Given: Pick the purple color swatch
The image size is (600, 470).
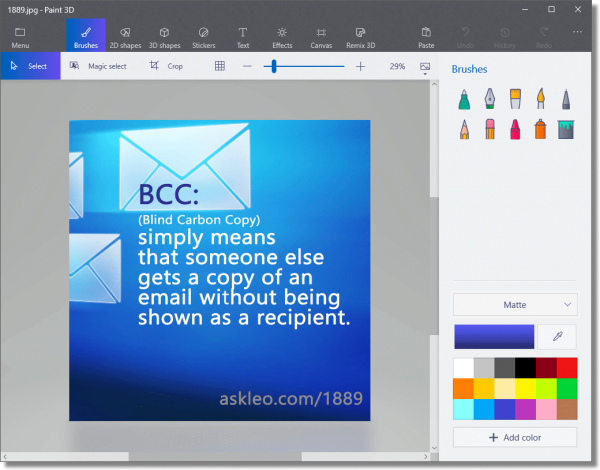Looking at the screenshot, I should point(525,410).
